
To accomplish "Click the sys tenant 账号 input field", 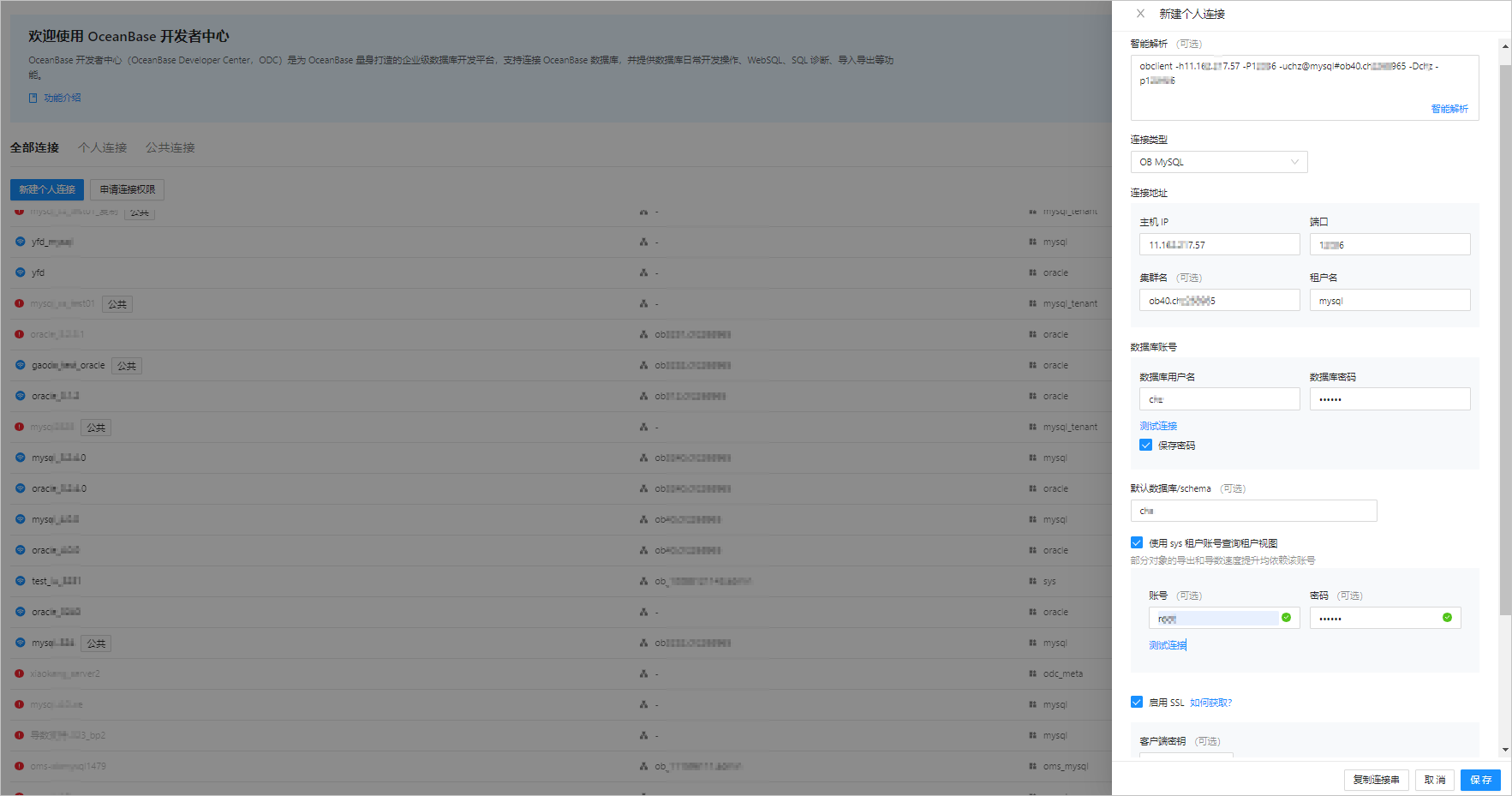I will [x=1224, y=618].
